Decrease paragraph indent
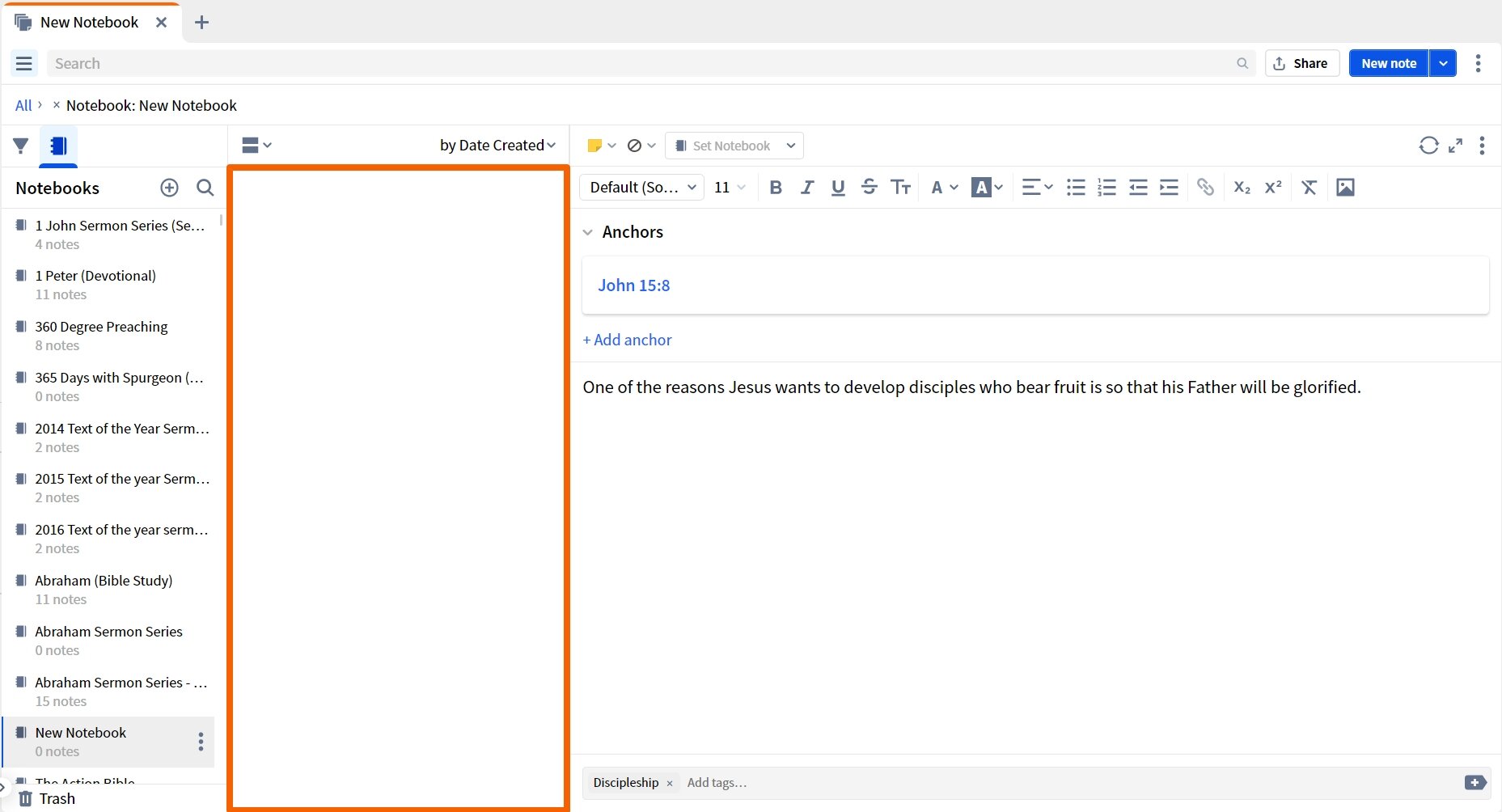 click(1138, 188)
